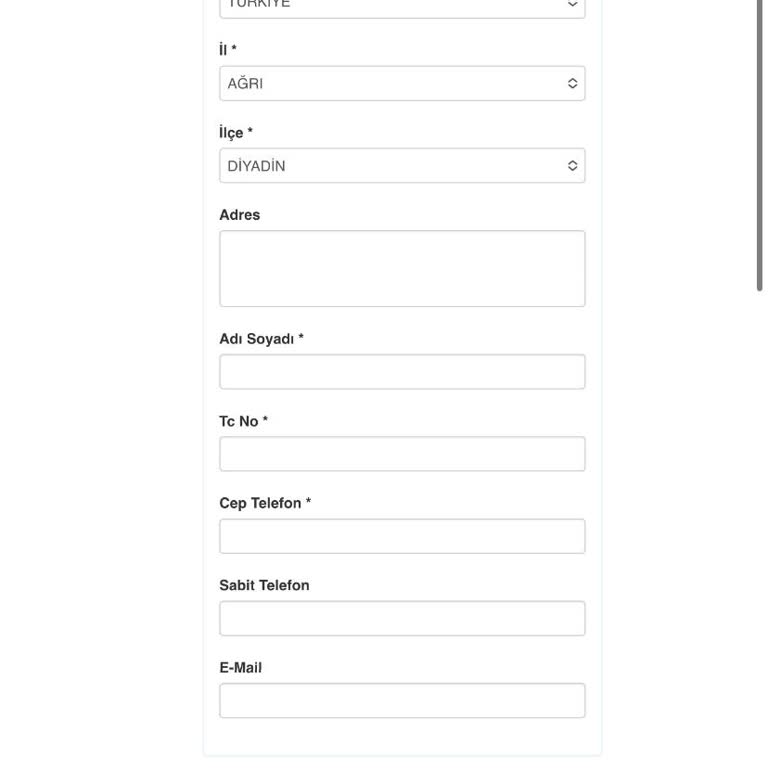
Task: Click the up-down arrows icon on DİYADİN select
Action: coord(572,166)
